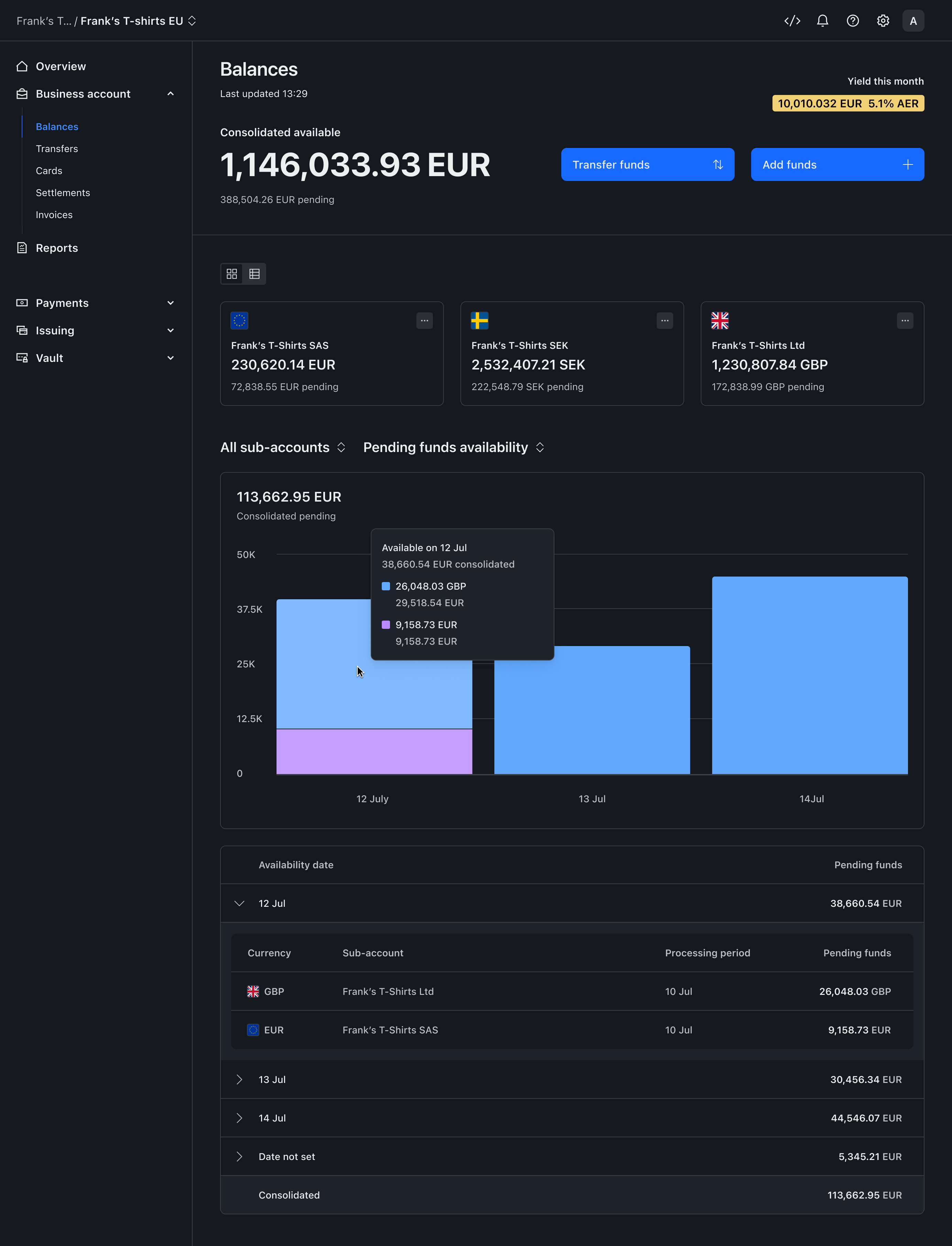Click the yield badge 10,010.032 EUR 5.1% AER
The width and height of the screenshot is (952, 1246).
[848, 103]
